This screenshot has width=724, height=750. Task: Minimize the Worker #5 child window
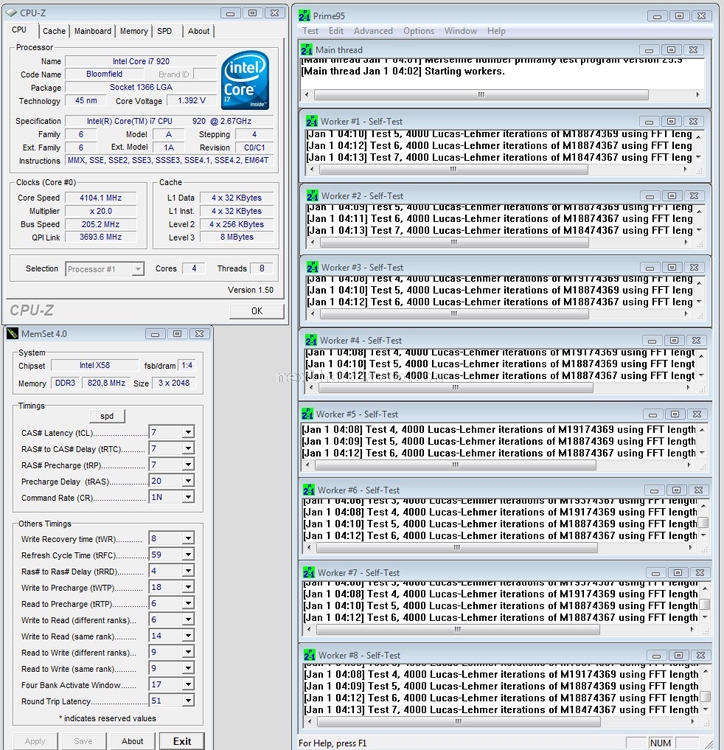pos(653,414)
